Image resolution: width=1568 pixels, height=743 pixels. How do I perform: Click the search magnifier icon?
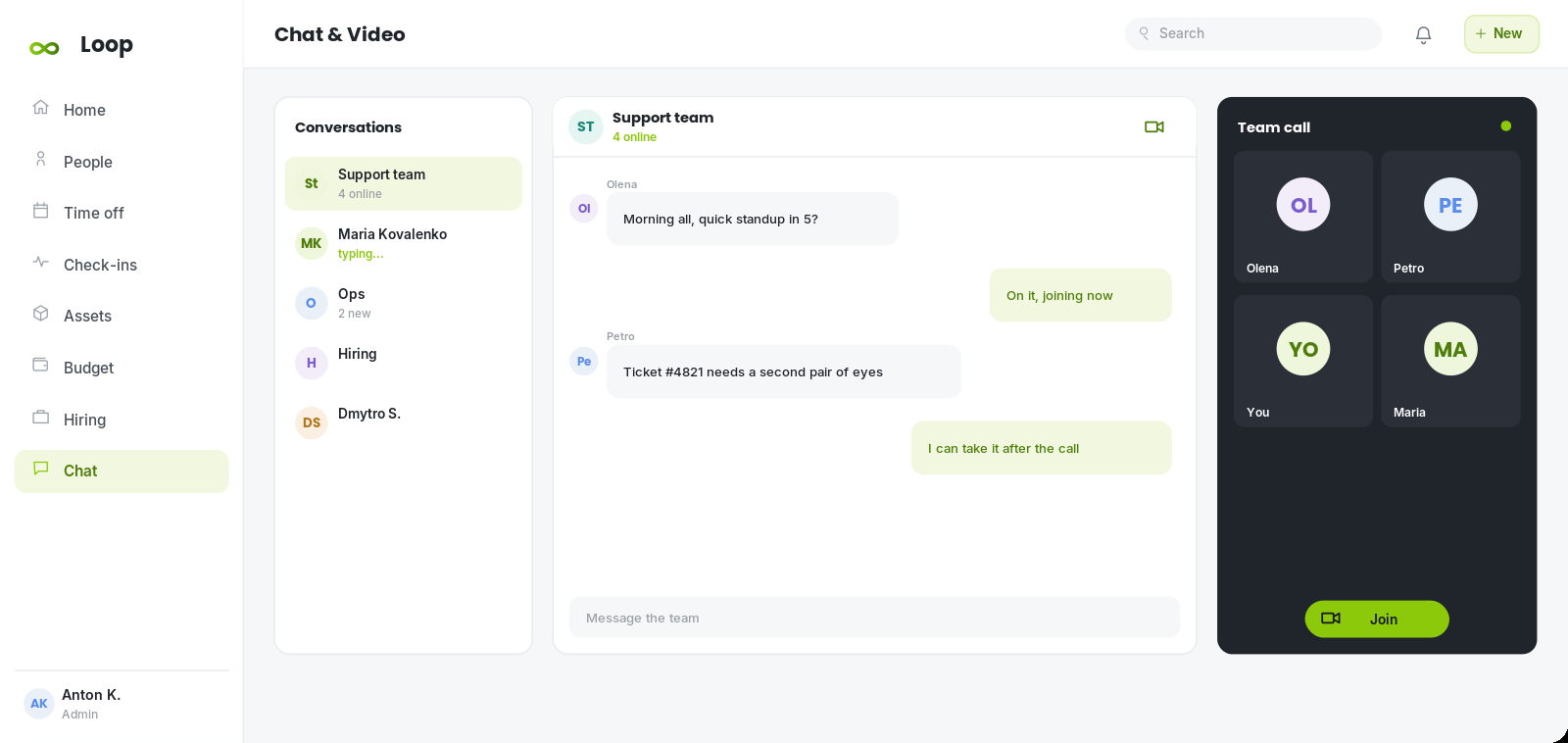(x=1144, y=33)
